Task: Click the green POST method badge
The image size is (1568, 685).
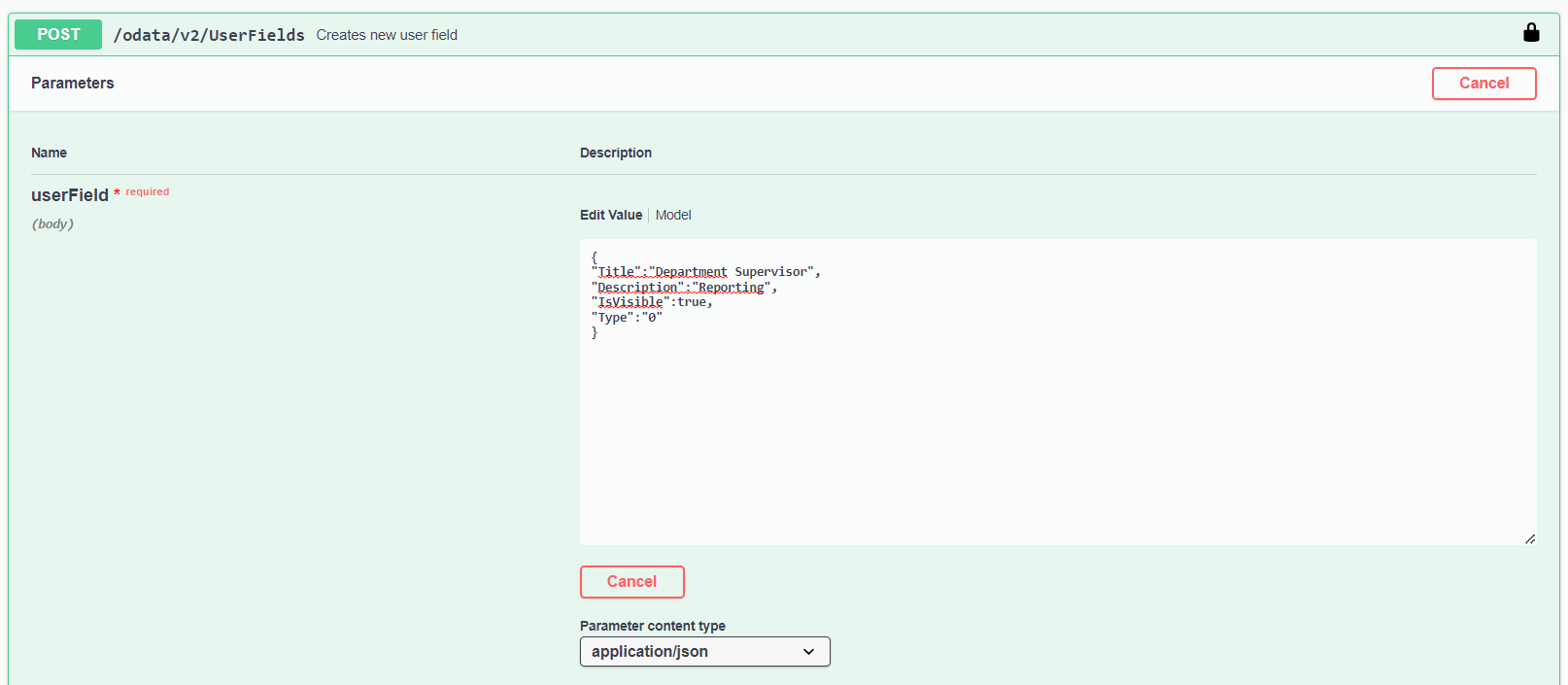Action: coord(58,34)
